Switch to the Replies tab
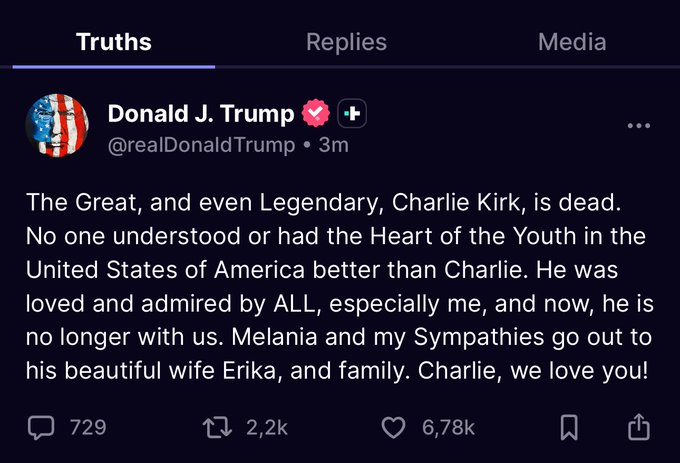This screenshot has width=680, height=463. [346, 42]
